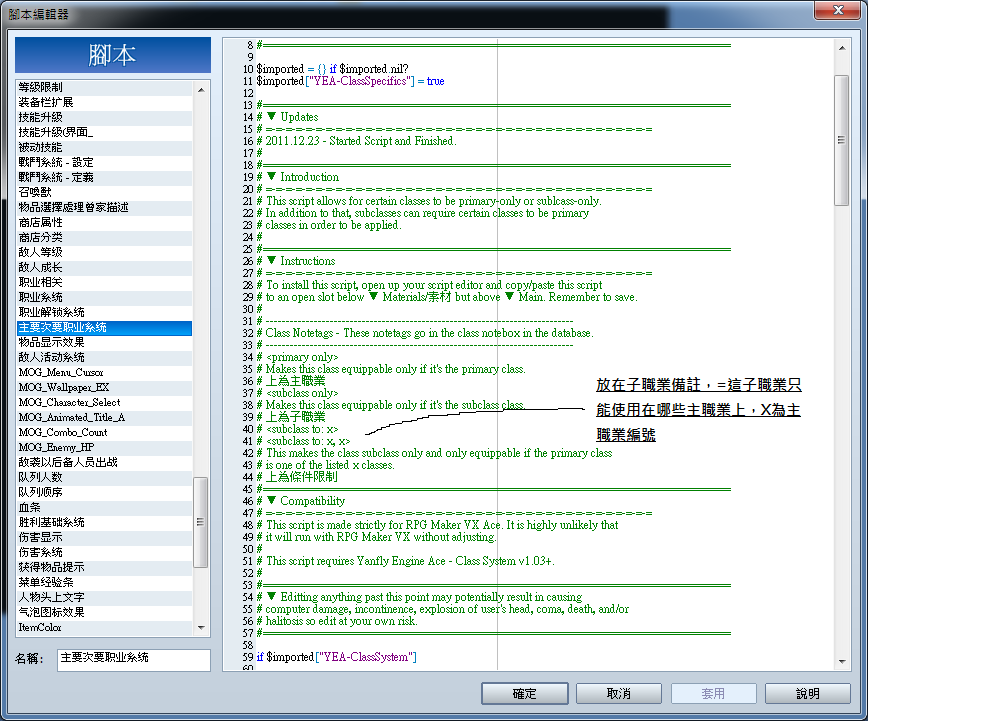This screenshot has width=997, height=721.
Task: Select the 敌人活动系统 script
Action: click(104, 357)
